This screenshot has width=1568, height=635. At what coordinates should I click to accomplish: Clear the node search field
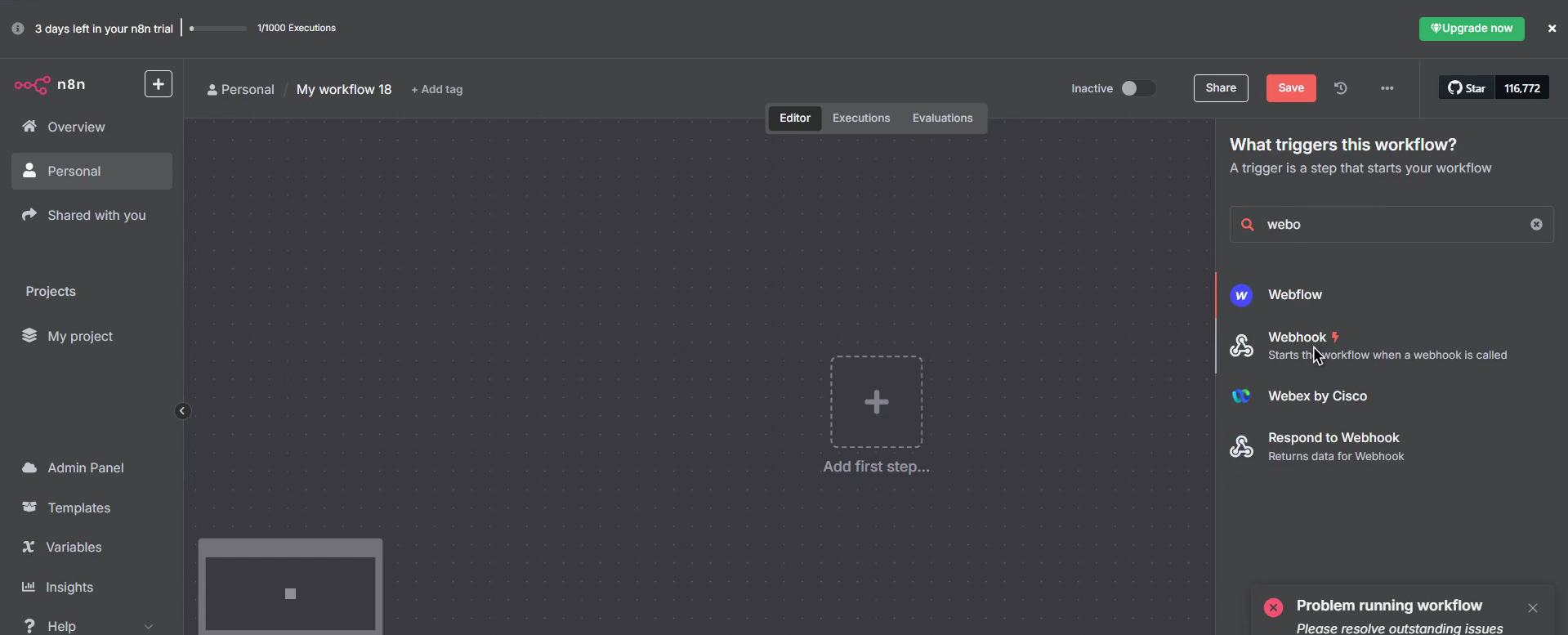(x=1536, y=225)
